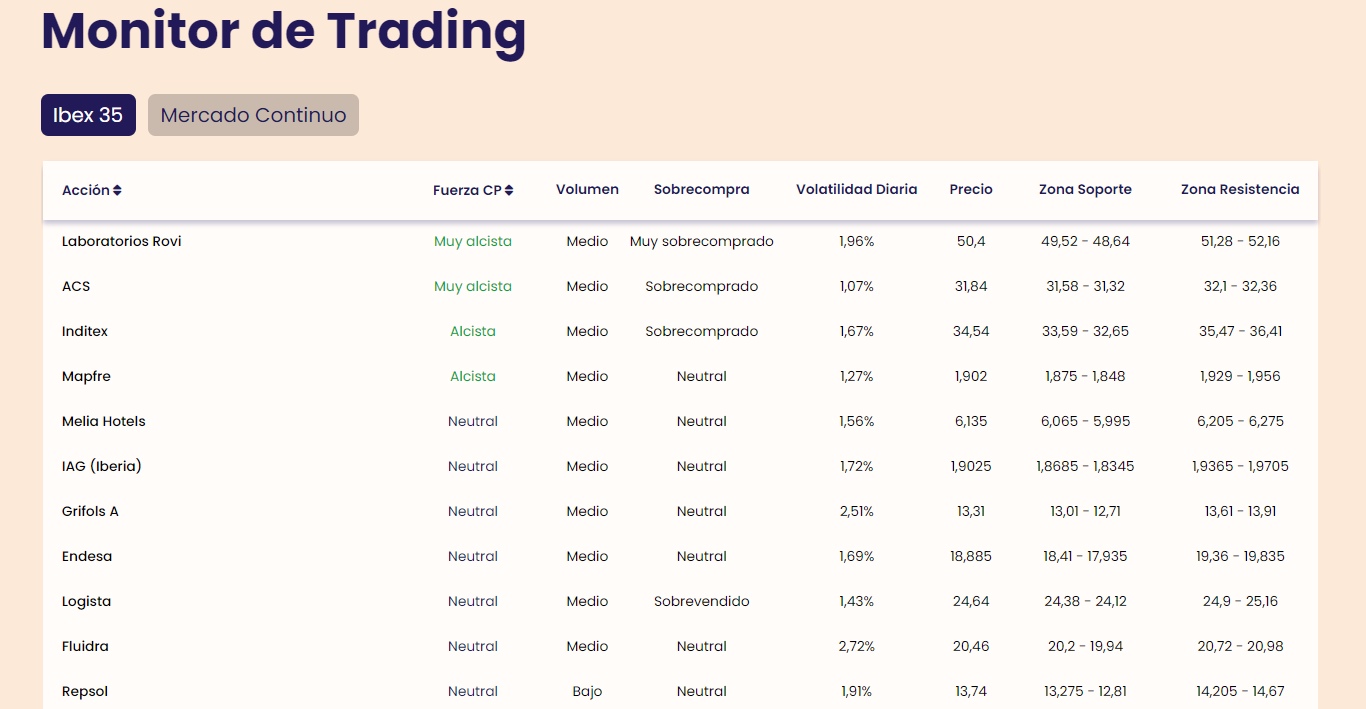This screenshot has height=709, width=1366.
Task: Open the Mercado Continuo tab
Action: click(x=253, y=115)
